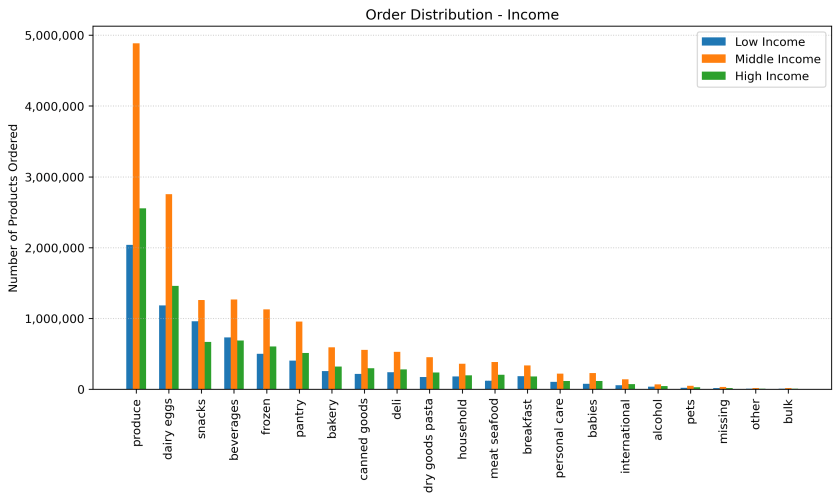The height and width of the screenshot is (501, 840).
Task: Click the orange Middle Income legend swatch
Action: point(713,59)
